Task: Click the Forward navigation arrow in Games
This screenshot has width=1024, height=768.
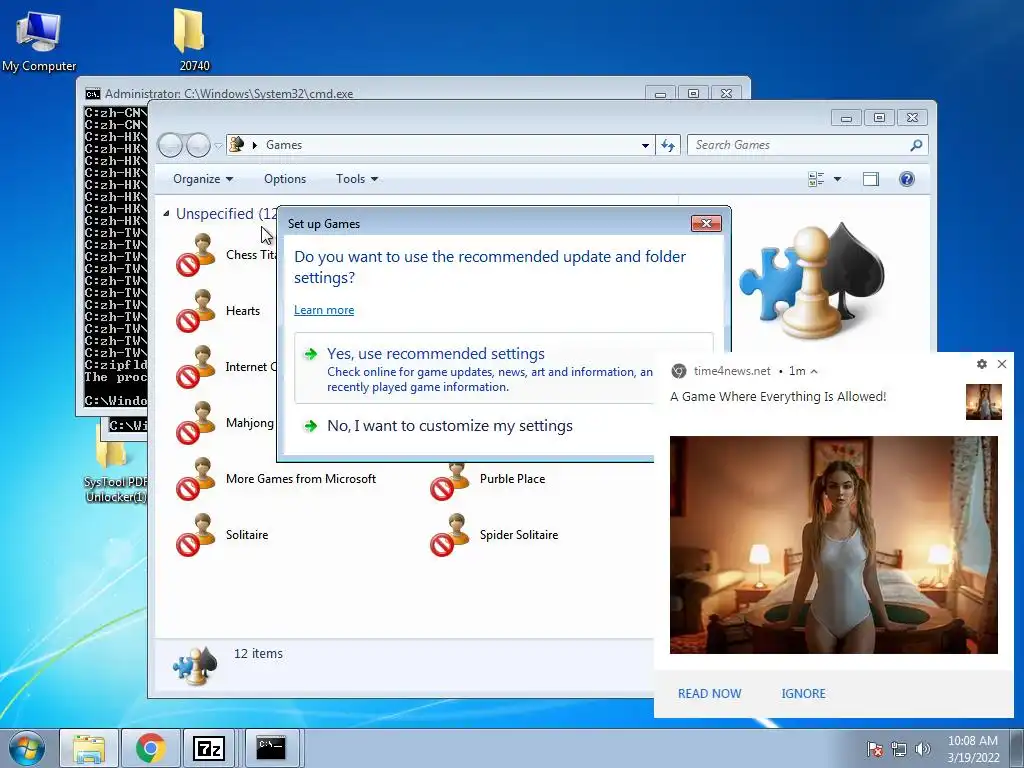Action: tap(198, 145)
